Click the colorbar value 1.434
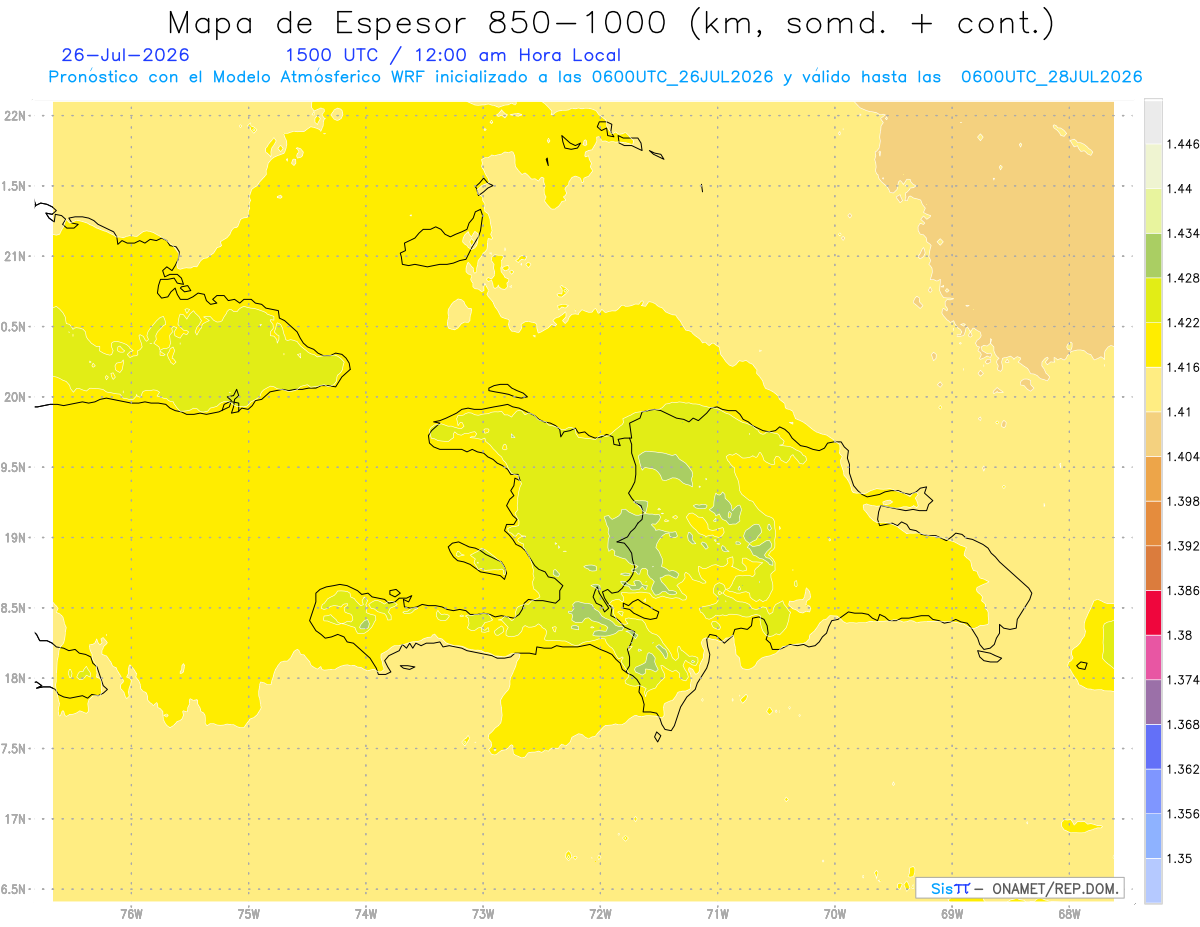The height and width of the screenshot is (927, 1200). [1184, 233]
